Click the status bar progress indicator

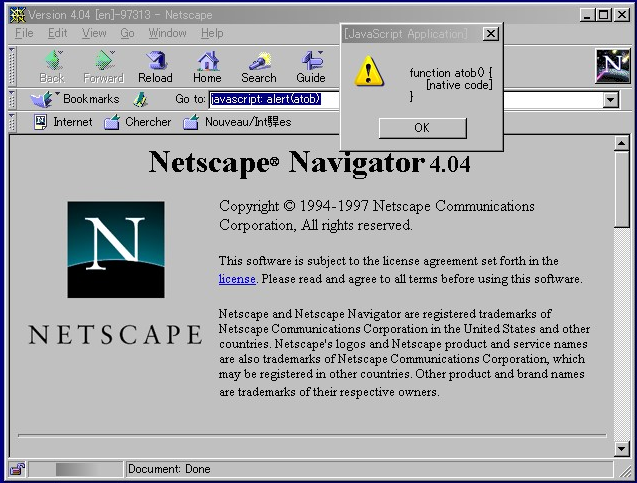(76, 469)
